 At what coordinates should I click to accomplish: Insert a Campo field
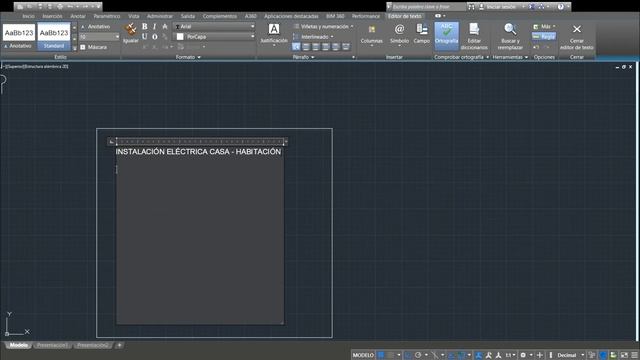coord(422,34)
